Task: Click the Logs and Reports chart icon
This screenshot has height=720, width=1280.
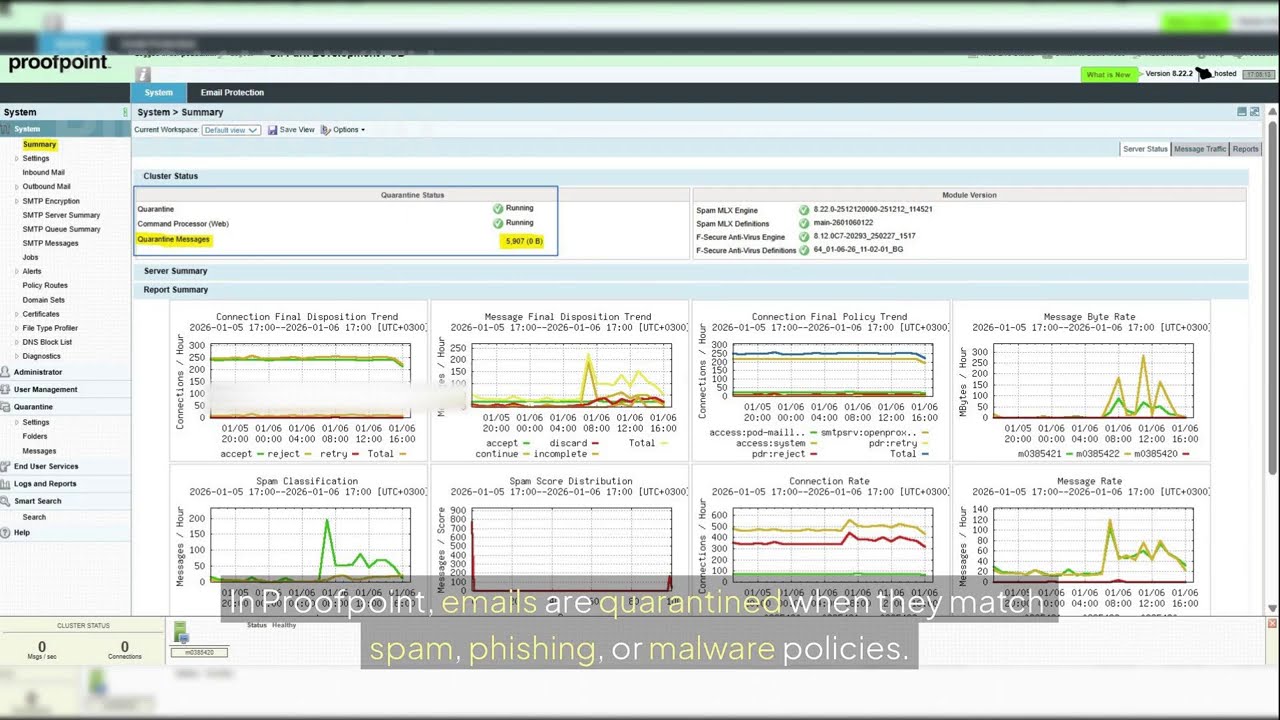Action: click(x=6, y=484)
